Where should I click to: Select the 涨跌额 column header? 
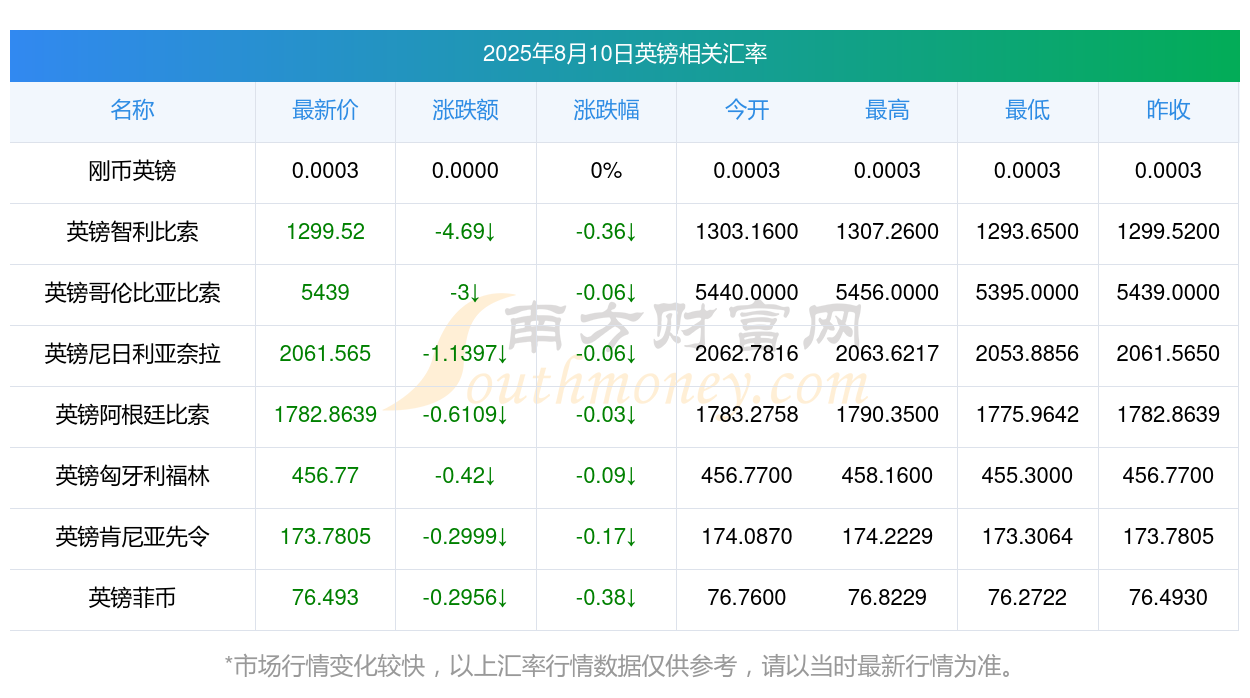coord(466,110)
